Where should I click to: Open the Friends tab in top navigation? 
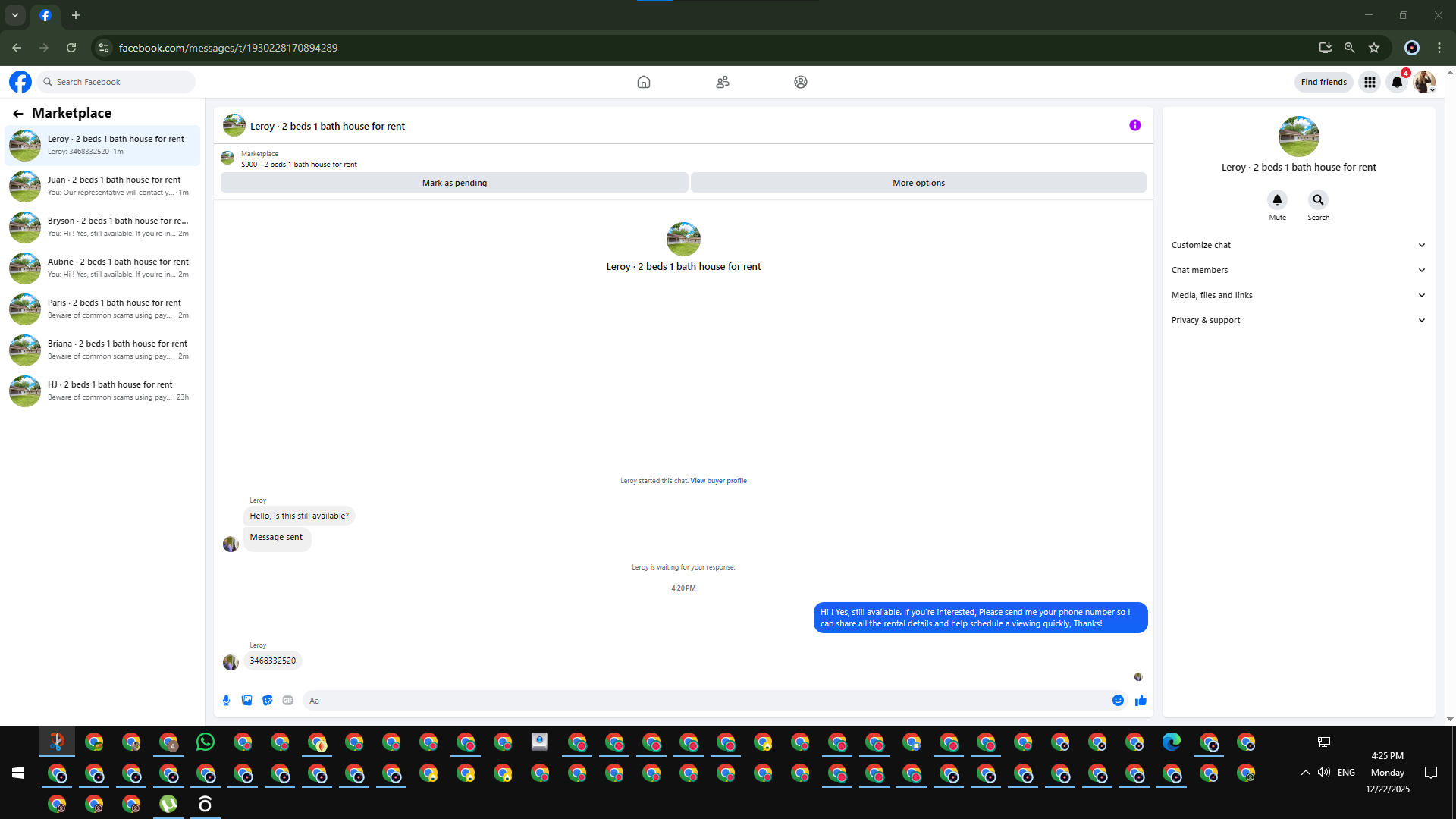[722, 82]
